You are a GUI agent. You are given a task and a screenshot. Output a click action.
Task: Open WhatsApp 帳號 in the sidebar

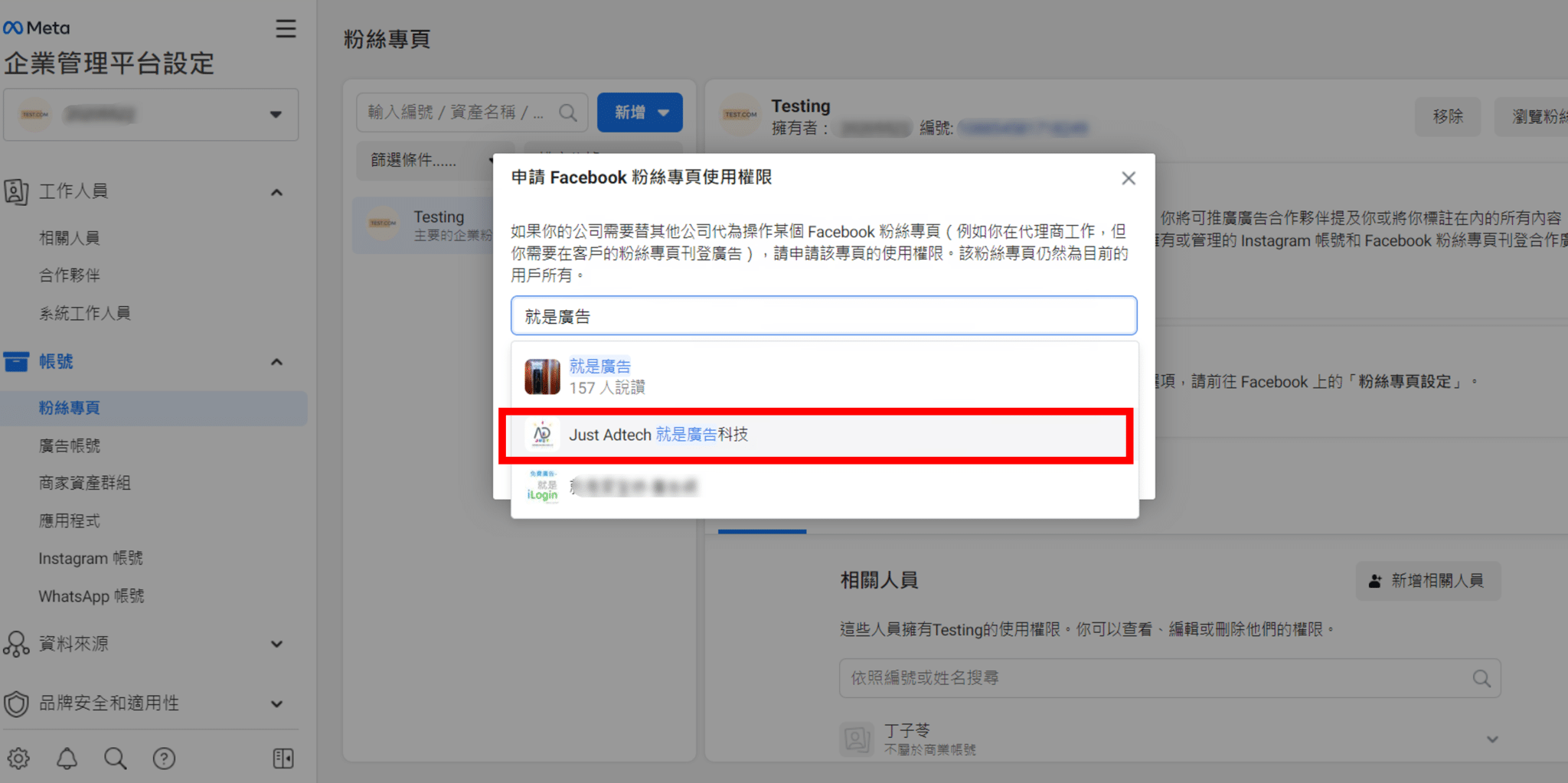pos(91,596)
